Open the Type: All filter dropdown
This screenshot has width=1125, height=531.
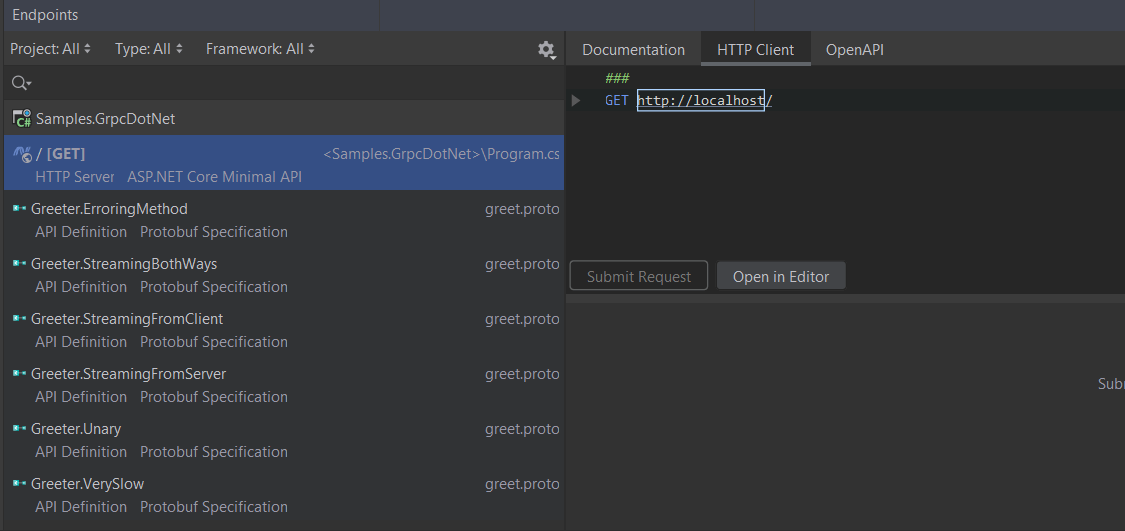[x=149, y=49]
